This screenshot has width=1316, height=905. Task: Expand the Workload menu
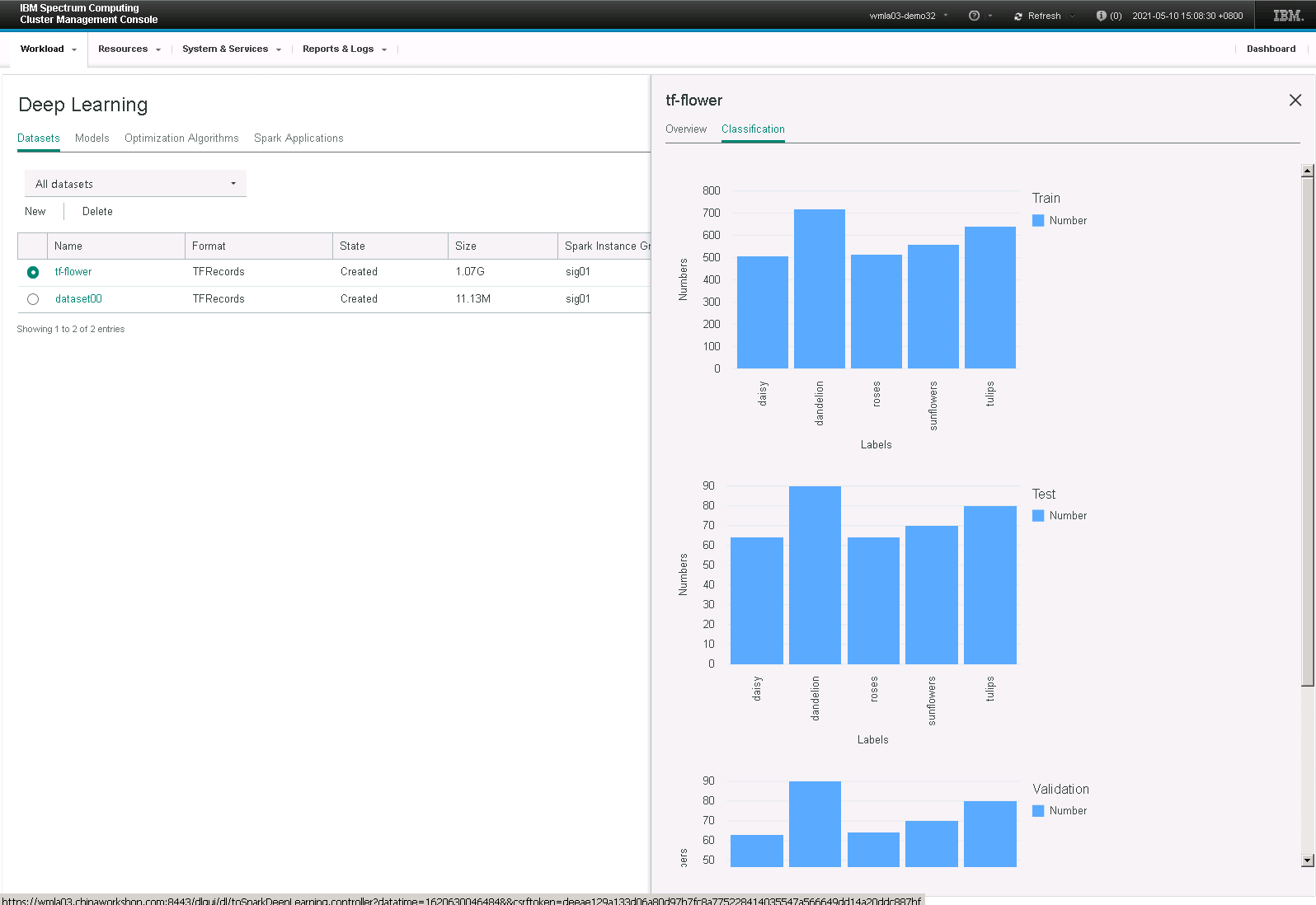click(49, 49)
